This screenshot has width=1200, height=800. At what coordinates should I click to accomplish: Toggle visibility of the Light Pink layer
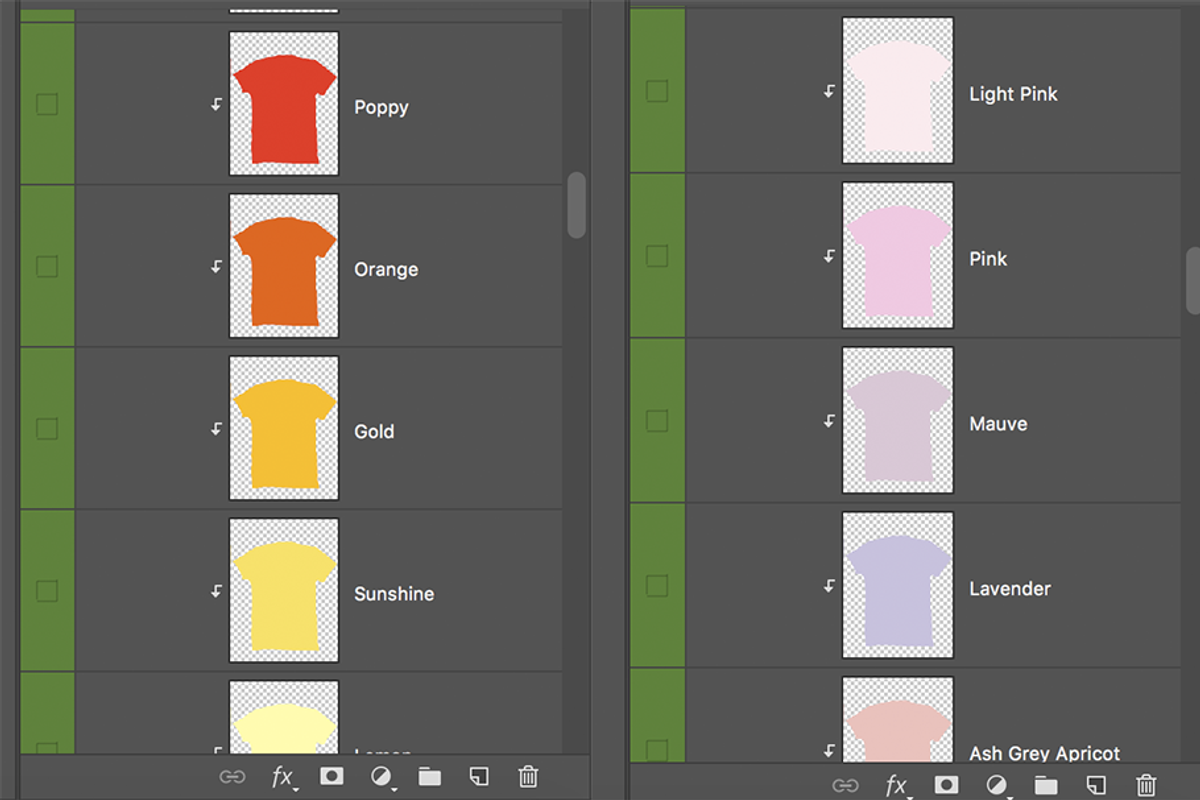pos(657,91)
